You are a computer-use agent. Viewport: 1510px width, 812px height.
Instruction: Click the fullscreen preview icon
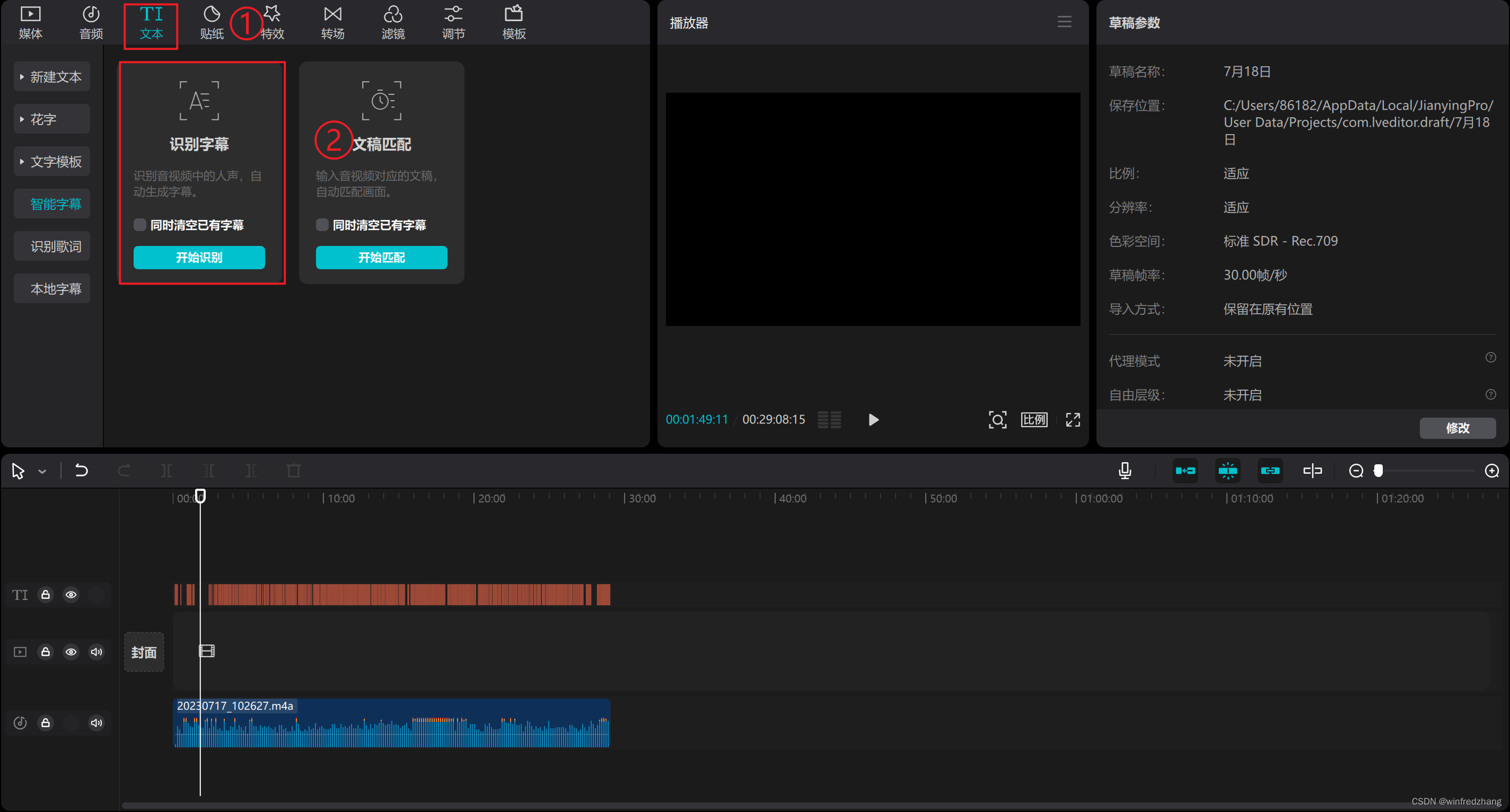(x=1073, y=419)
